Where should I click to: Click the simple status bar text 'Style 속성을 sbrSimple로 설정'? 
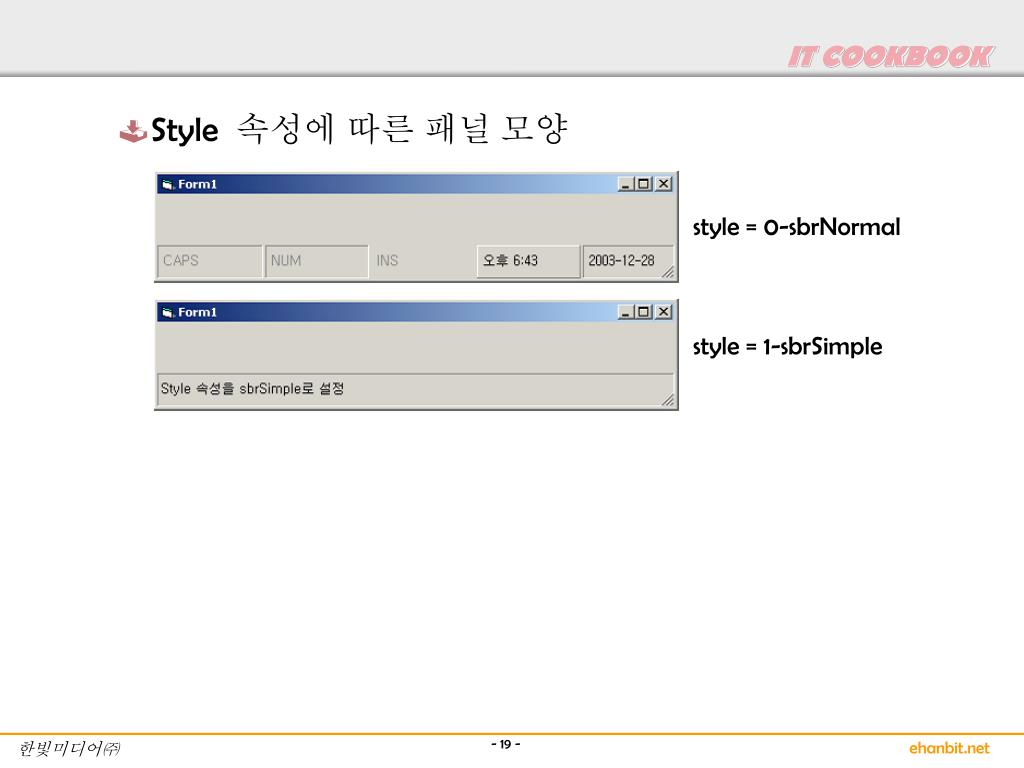point(252,389)
